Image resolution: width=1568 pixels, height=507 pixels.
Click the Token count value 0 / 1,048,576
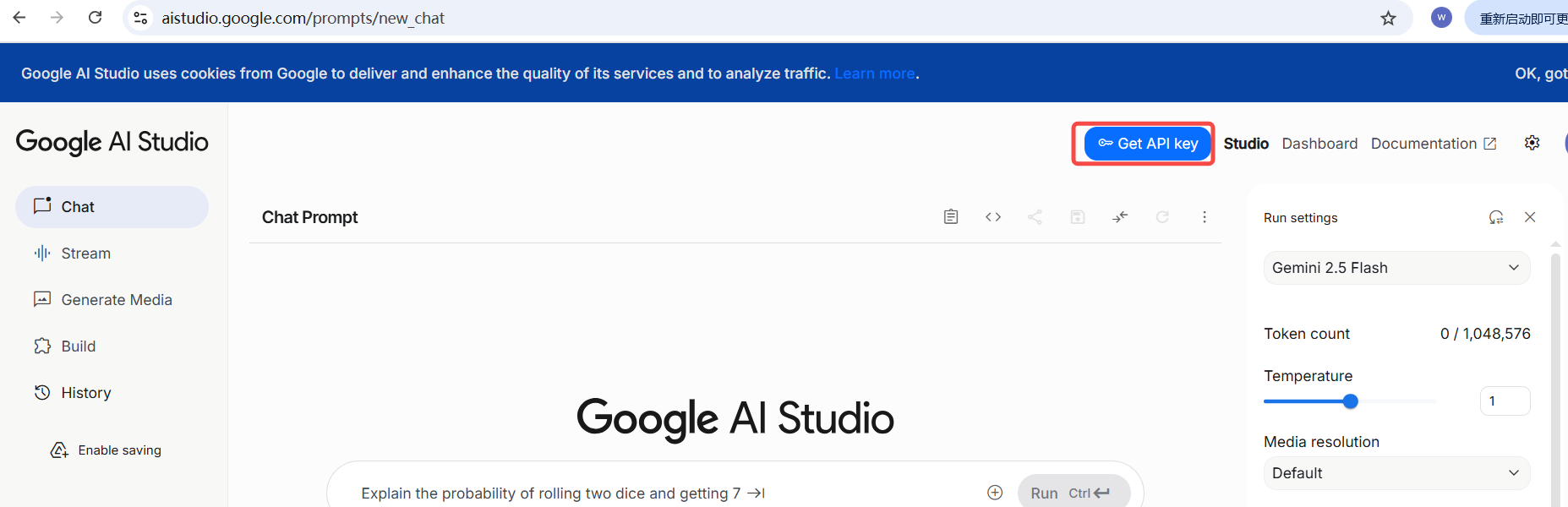1485,334
